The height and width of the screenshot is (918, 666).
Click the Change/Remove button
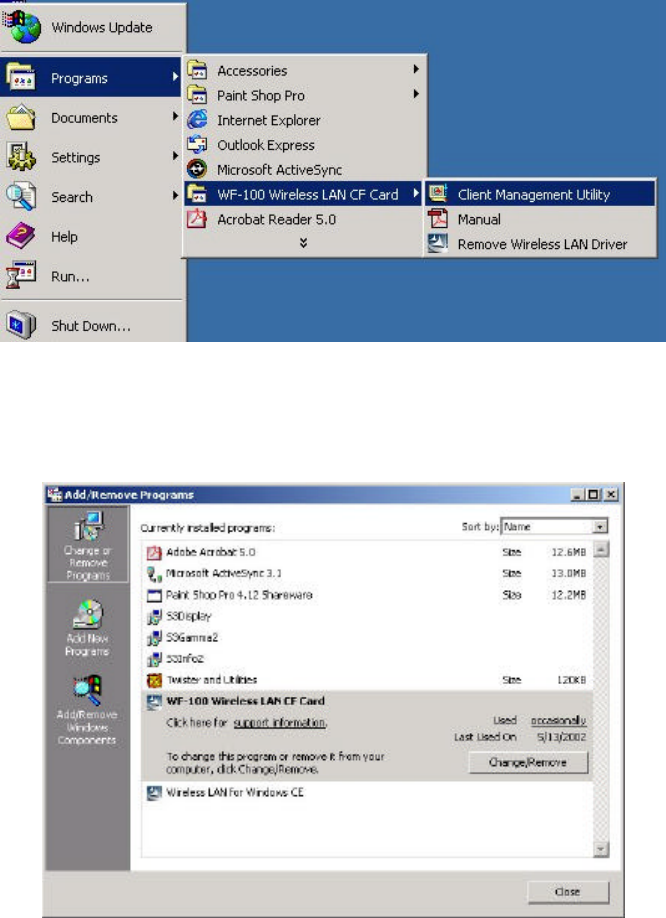pyautogui.click(x=528, y=762)
